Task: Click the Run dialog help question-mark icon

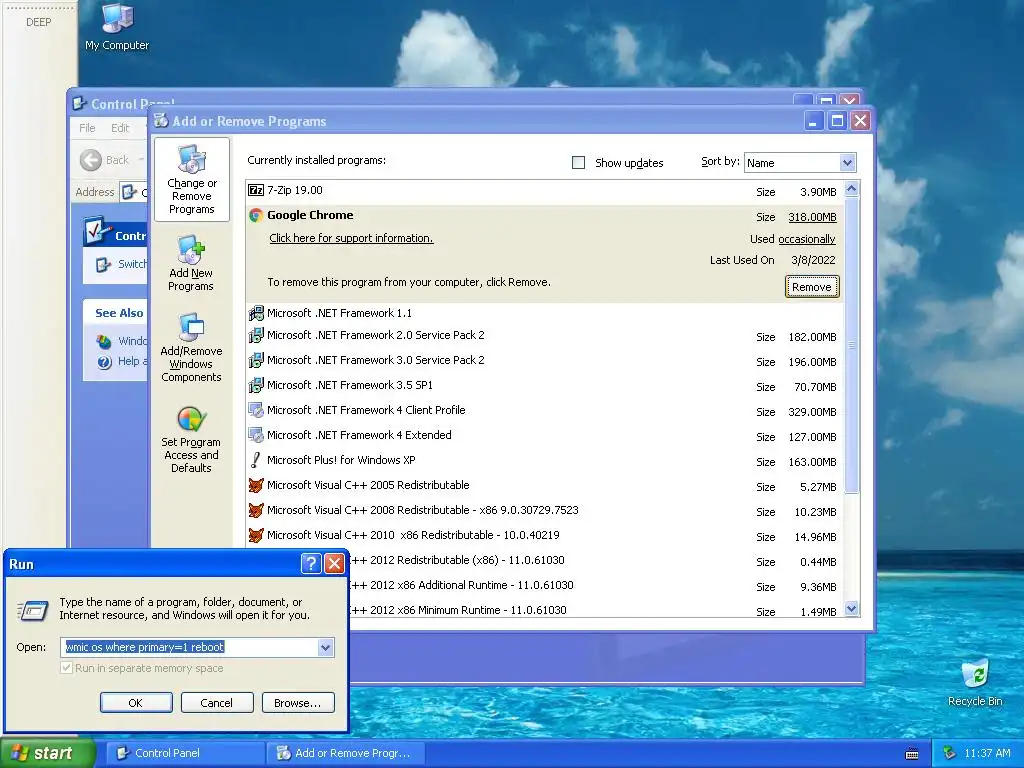Action: coord(311,564)
